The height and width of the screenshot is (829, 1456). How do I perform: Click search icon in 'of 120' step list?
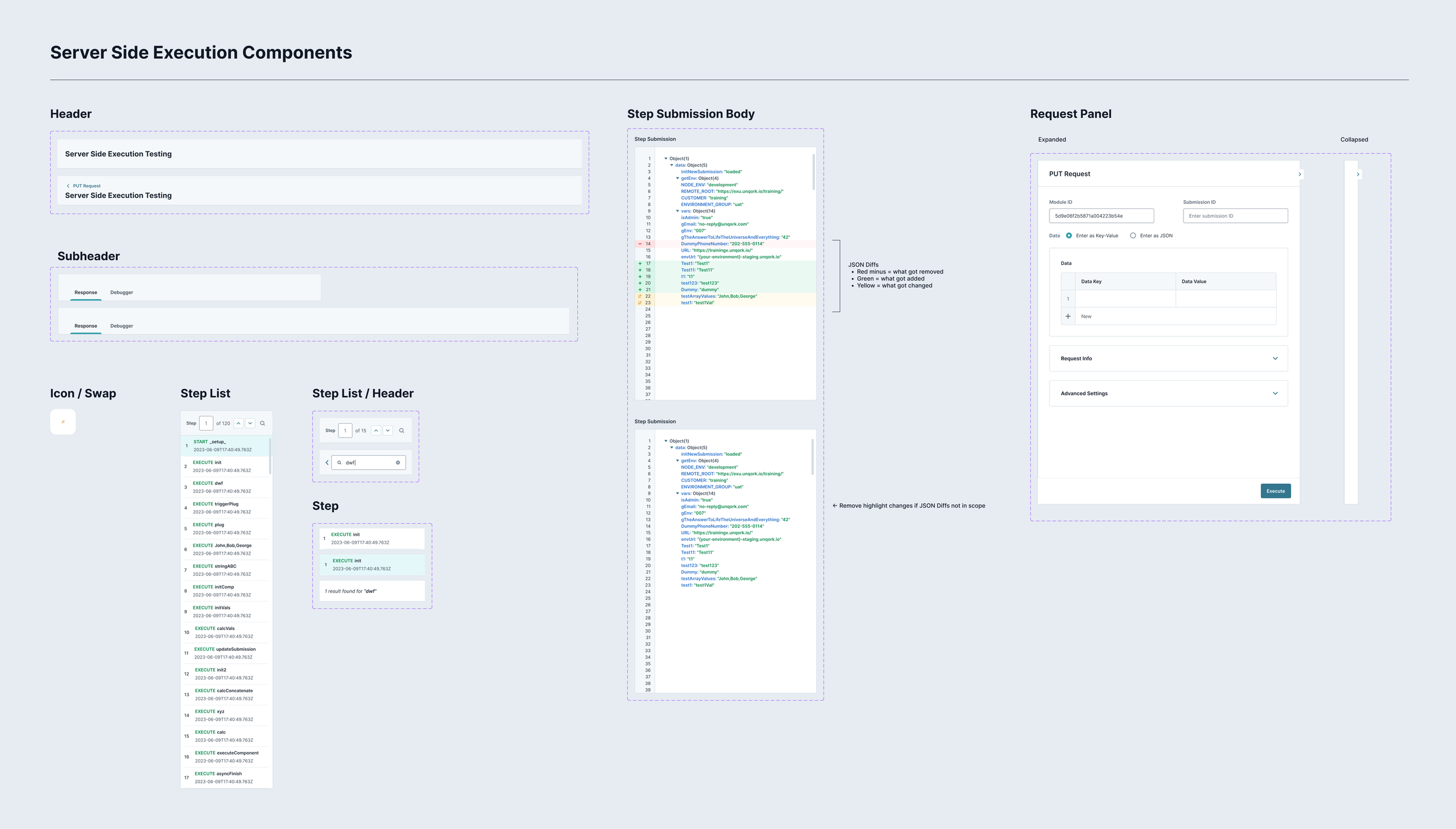pos(263,423)
